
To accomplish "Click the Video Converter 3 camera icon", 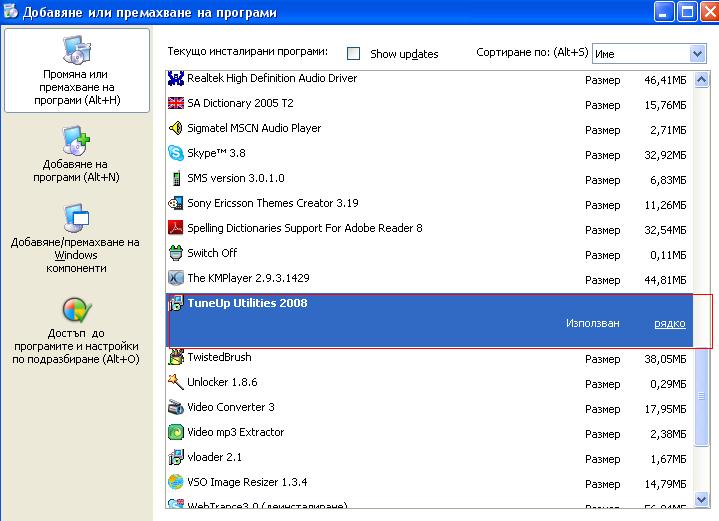I will (x=176, y=407).
